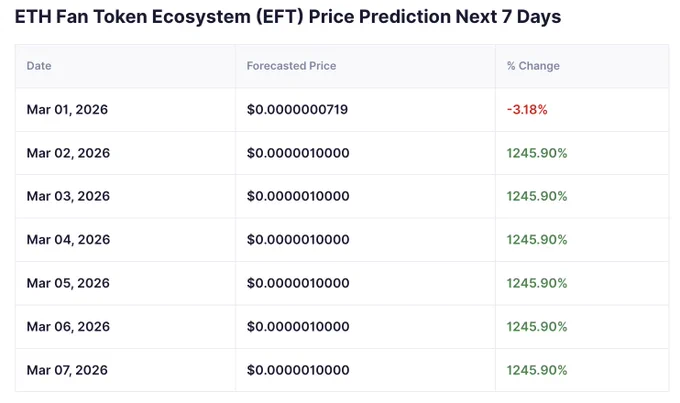This screenshot has width=680, height=403.
Task: Click the Mar 06 forecasted price value
Action: [x=298, y=326]
